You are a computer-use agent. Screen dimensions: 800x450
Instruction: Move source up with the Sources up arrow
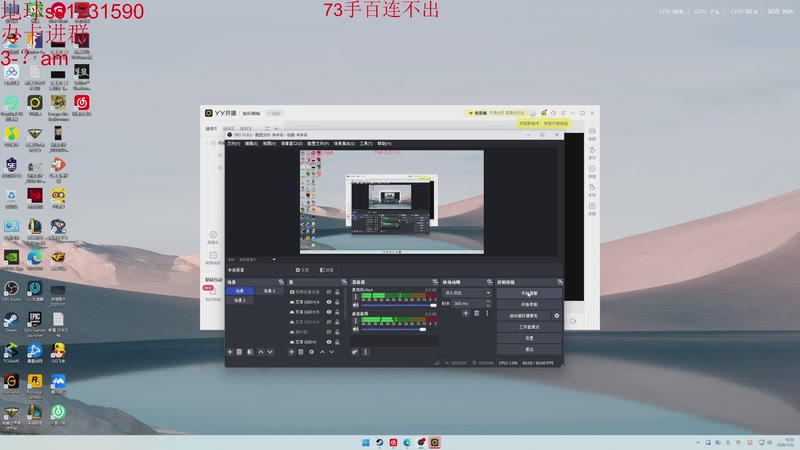[322, 352]
